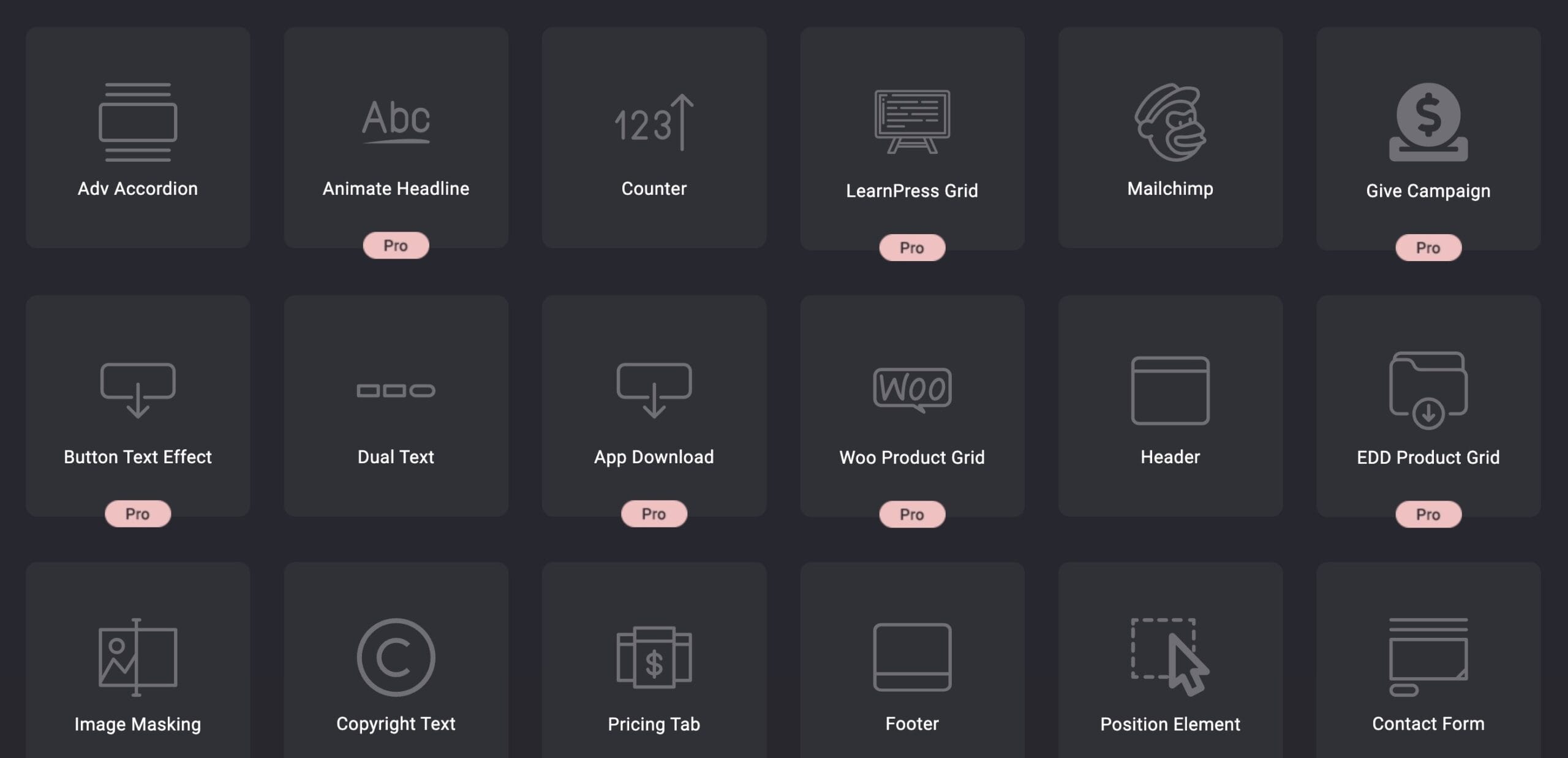Click the Pro badge on Button Text Effect
The width and height of the screenshot is (1568, 758).
click(137, 513)
